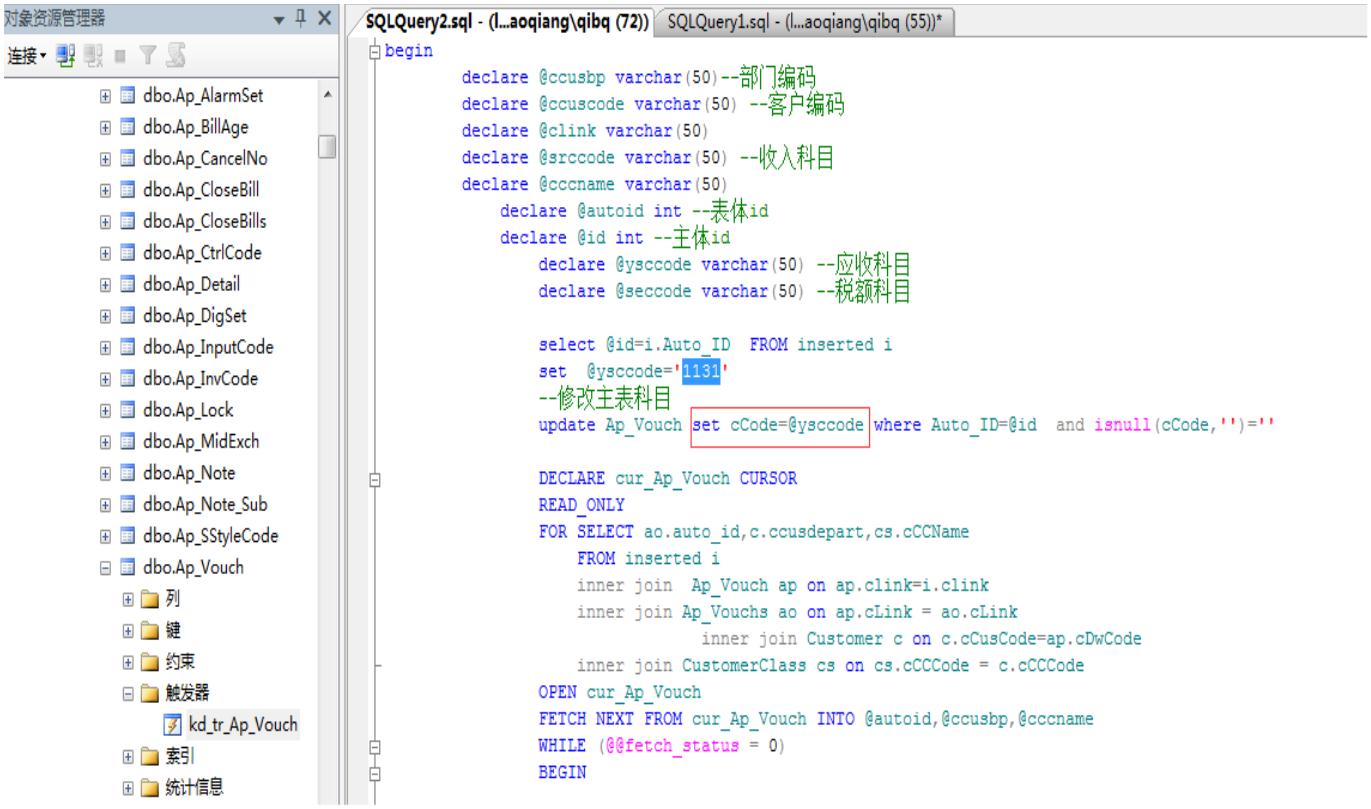Switch to the SQLQuery1.sql tab
The height and width of the screenshot is (809, 1371).
pyautogui.click(x=806, y=20)
